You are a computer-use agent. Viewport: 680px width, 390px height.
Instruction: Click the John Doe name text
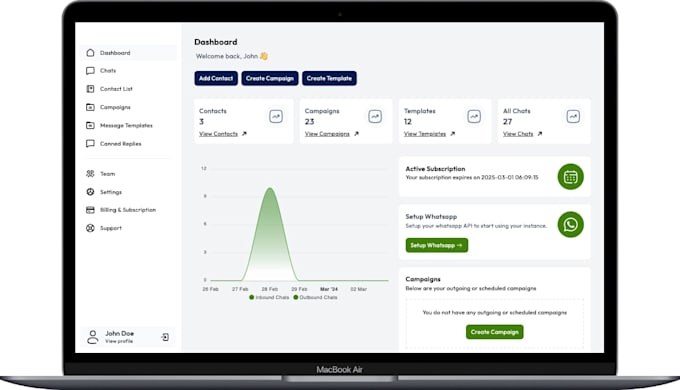coord(120,334)
